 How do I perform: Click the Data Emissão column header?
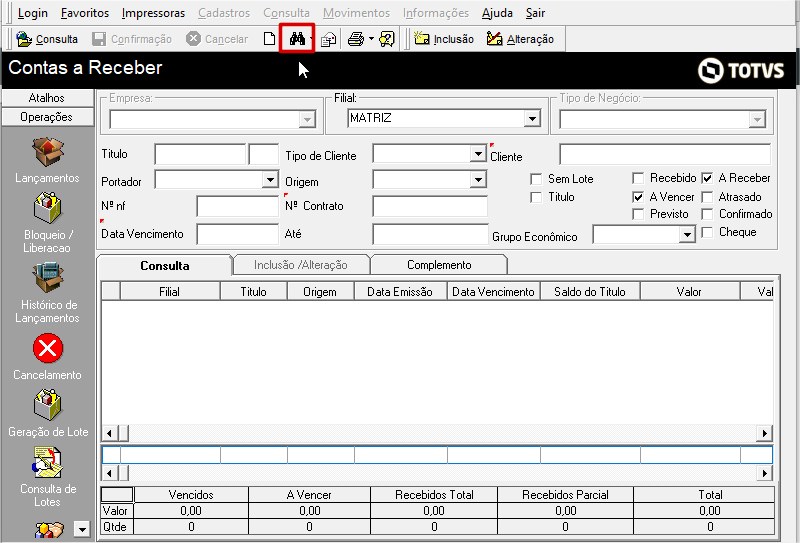pos(401,291)
